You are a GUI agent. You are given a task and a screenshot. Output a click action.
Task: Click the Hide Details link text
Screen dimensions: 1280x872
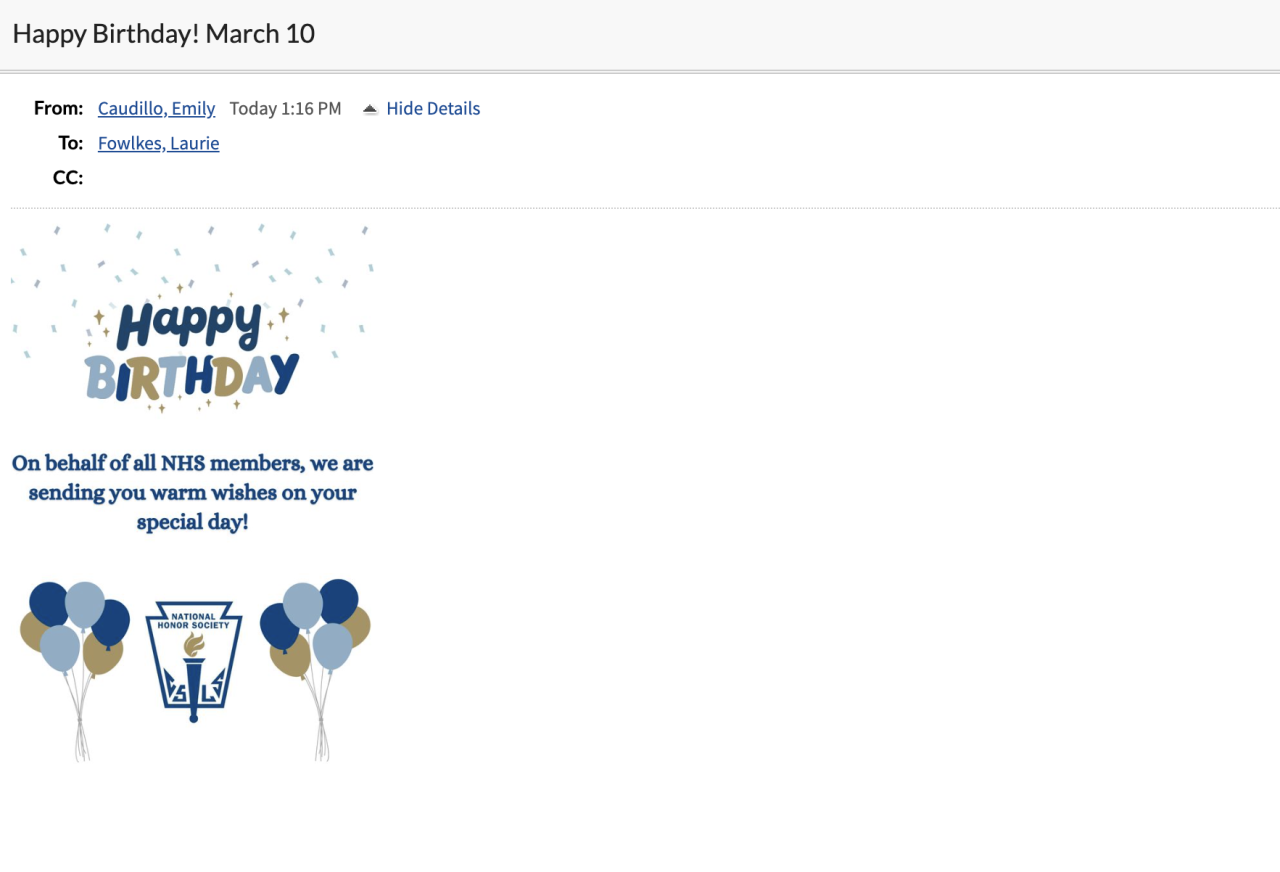pyautogui.click(x=433, y=109)
